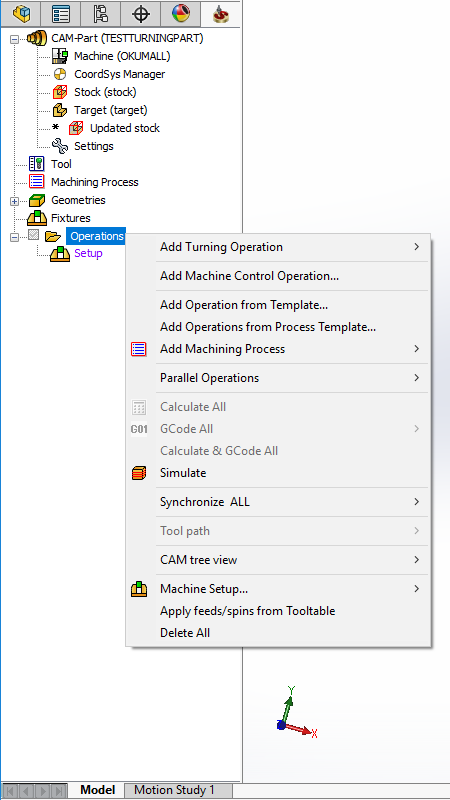
Task: Switch to the PropertyManager tab icon
Action: 61,14
